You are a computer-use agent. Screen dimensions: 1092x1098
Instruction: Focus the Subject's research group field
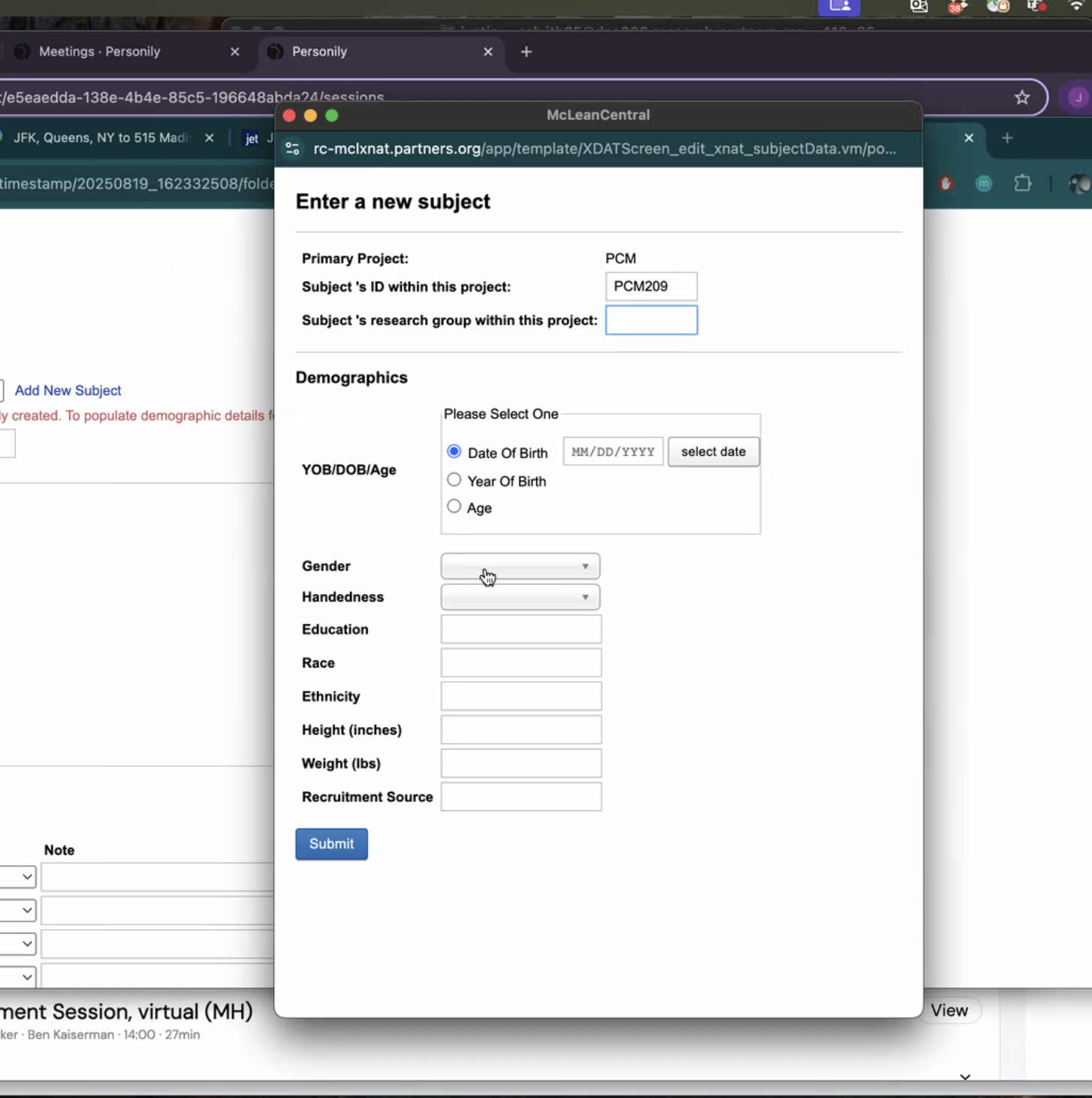pos(651,320)
